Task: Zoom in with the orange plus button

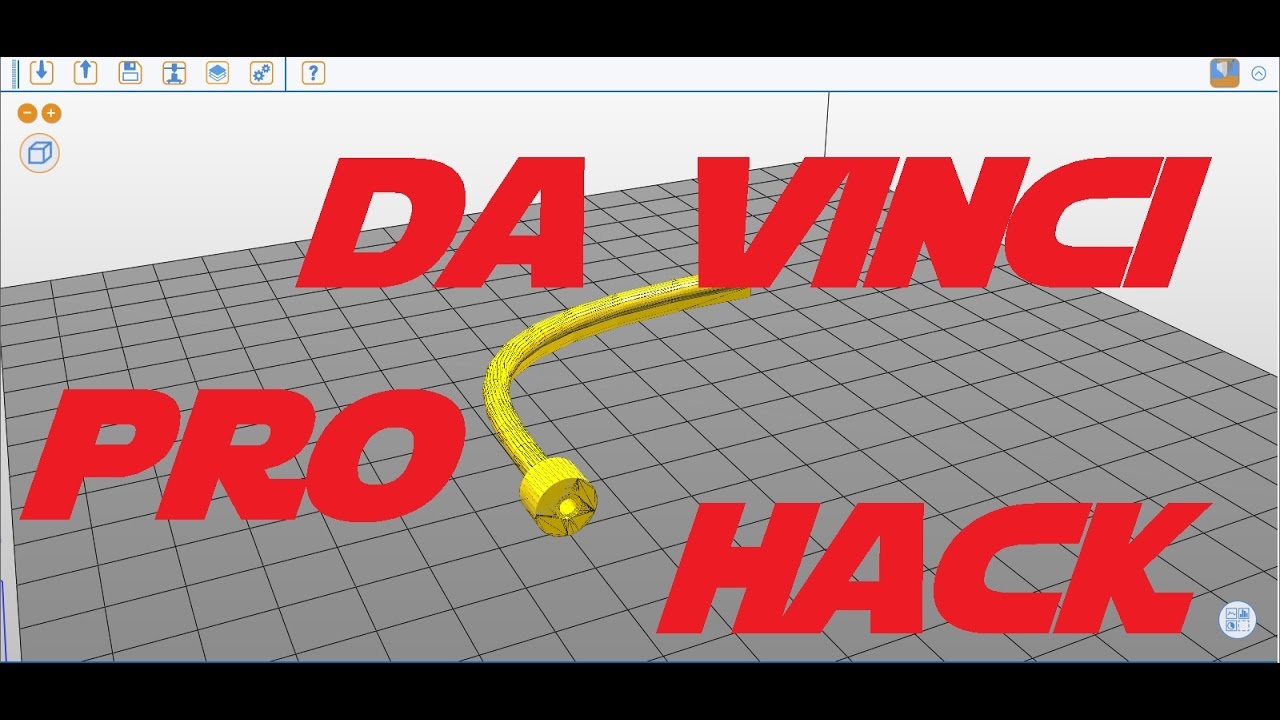Action: pos(51,114)
